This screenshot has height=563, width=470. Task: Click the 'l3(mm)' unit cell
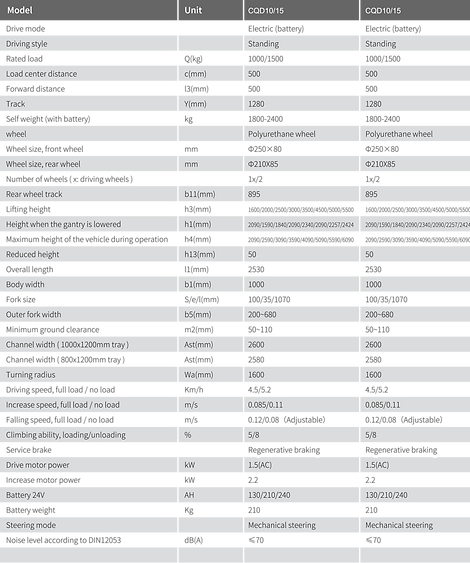pos(196,89)
